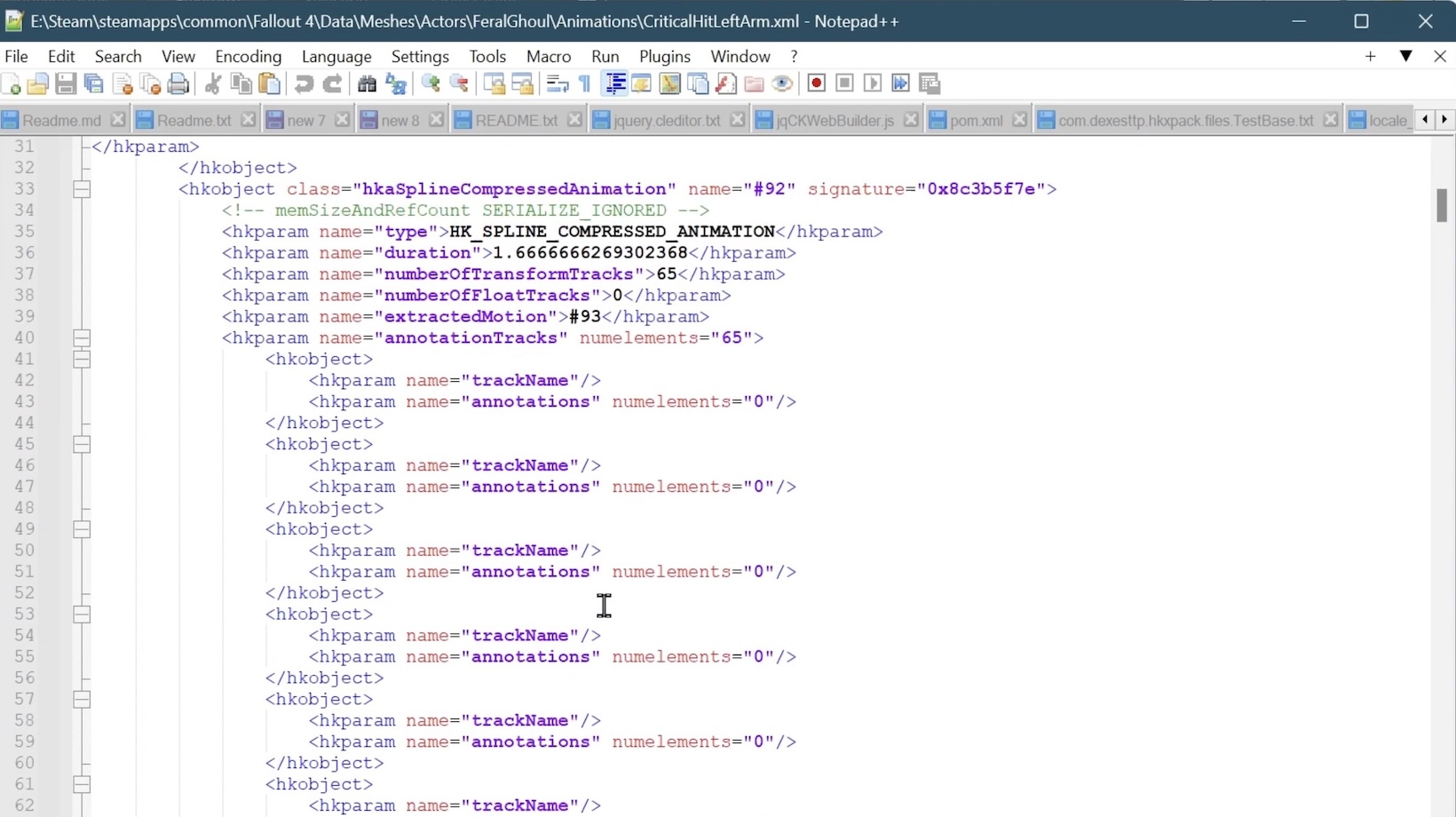Open the Settings menu
Image resolution: width=1456 pixels, height=817 pixels.
[420, 56]
